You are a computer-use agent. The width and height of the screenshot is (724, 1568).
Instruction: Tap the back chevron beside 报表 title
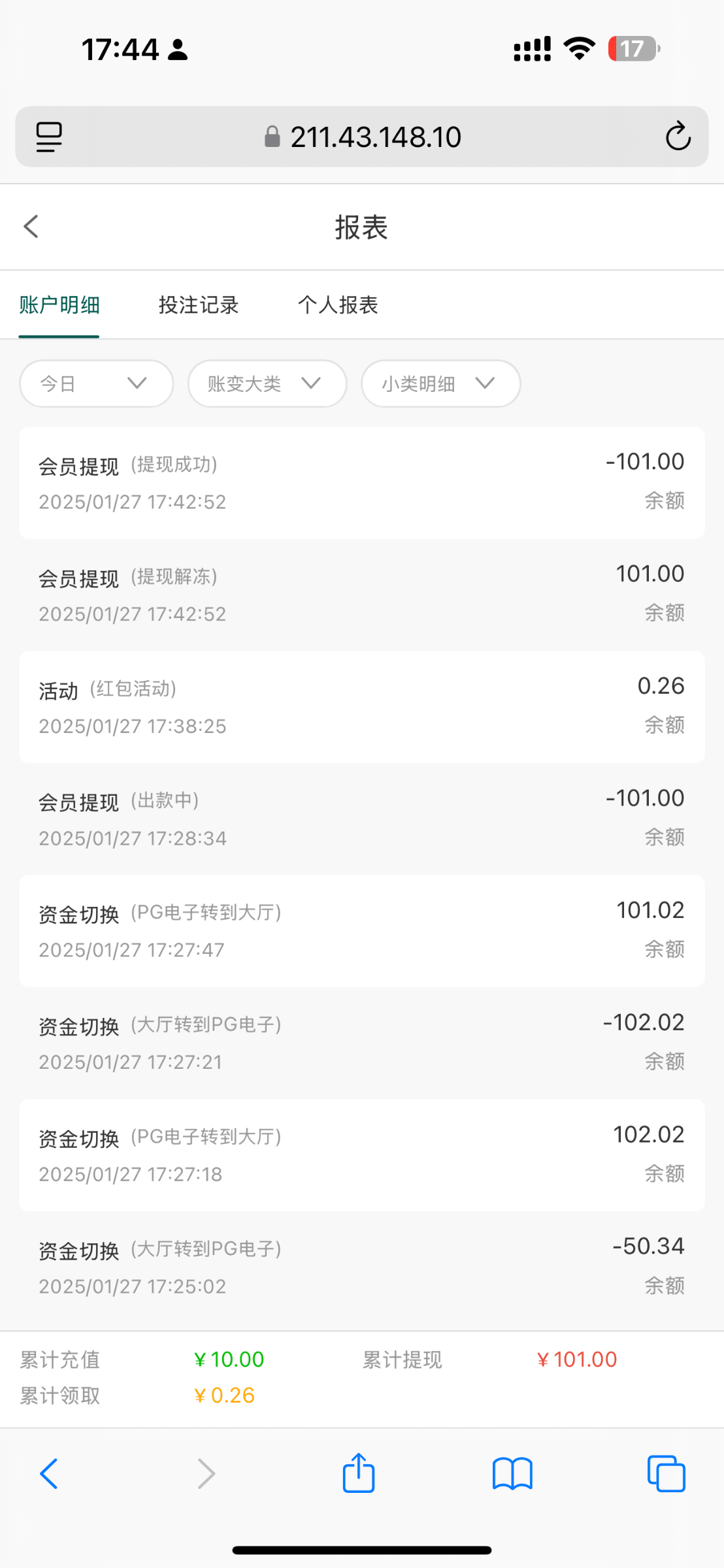coord(31,227)
